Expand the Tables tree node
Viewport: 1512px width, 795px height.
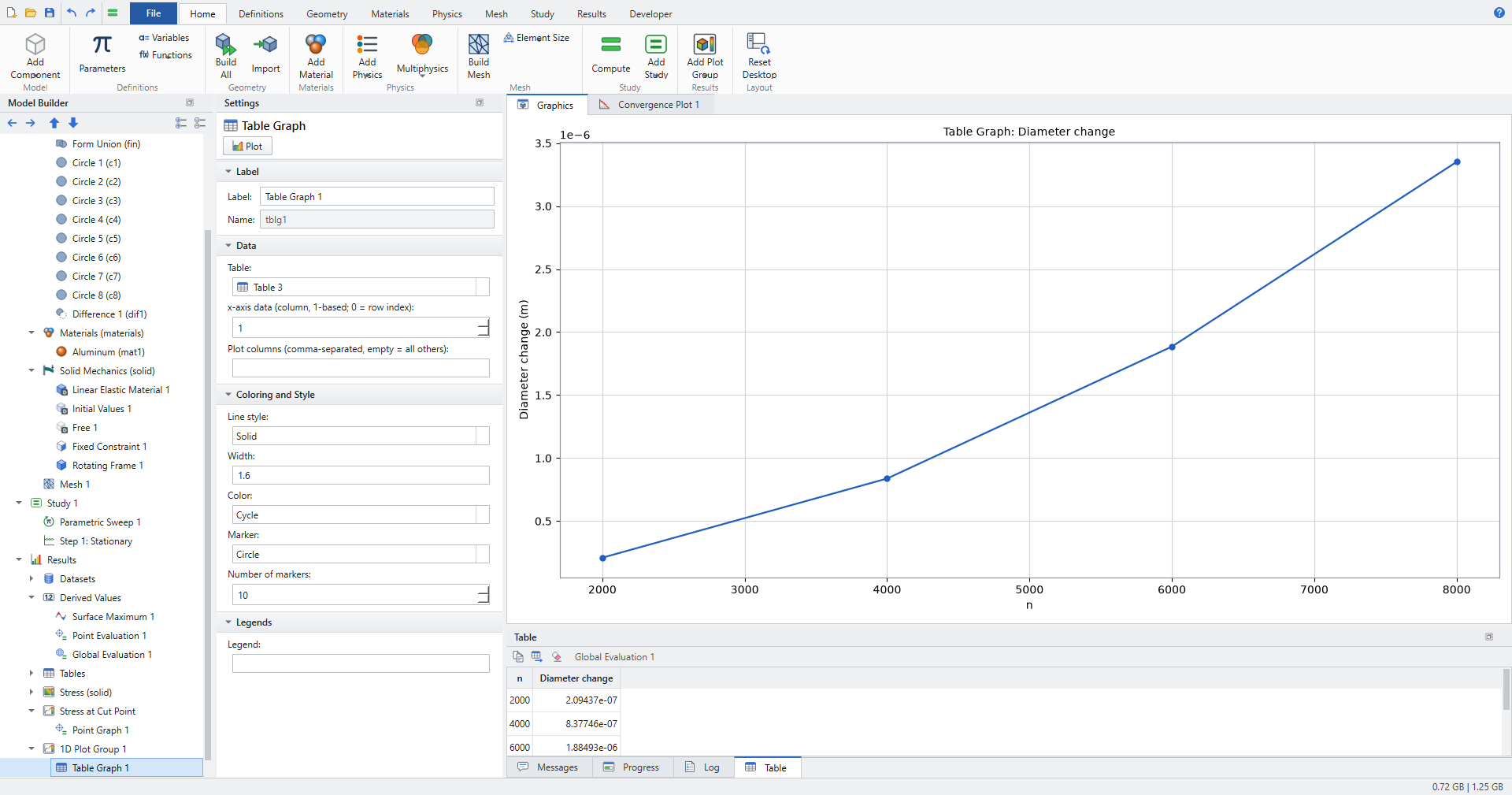[x=31, y=673]
